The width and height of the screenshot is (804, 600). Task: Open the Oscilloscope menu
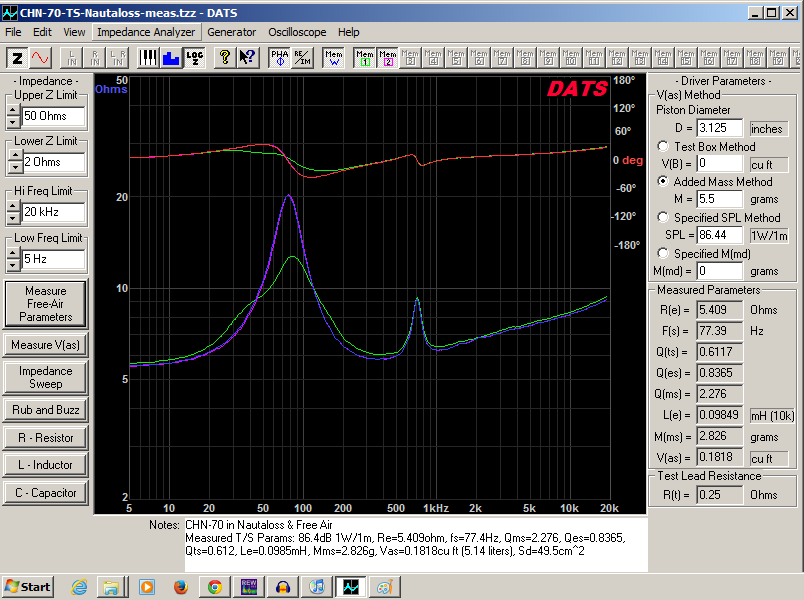tap(297, 32)
